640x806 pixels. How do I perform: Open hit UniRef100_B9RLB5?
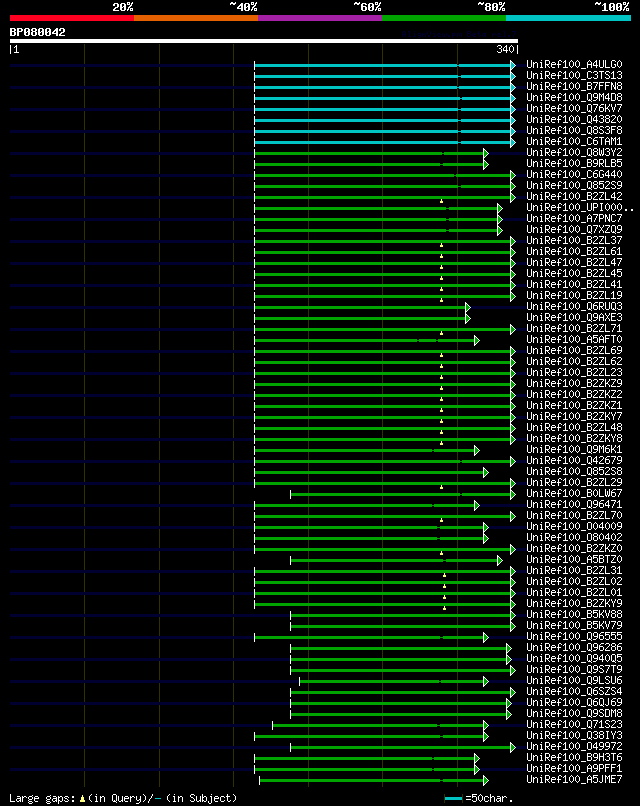[x=574, y=163]
